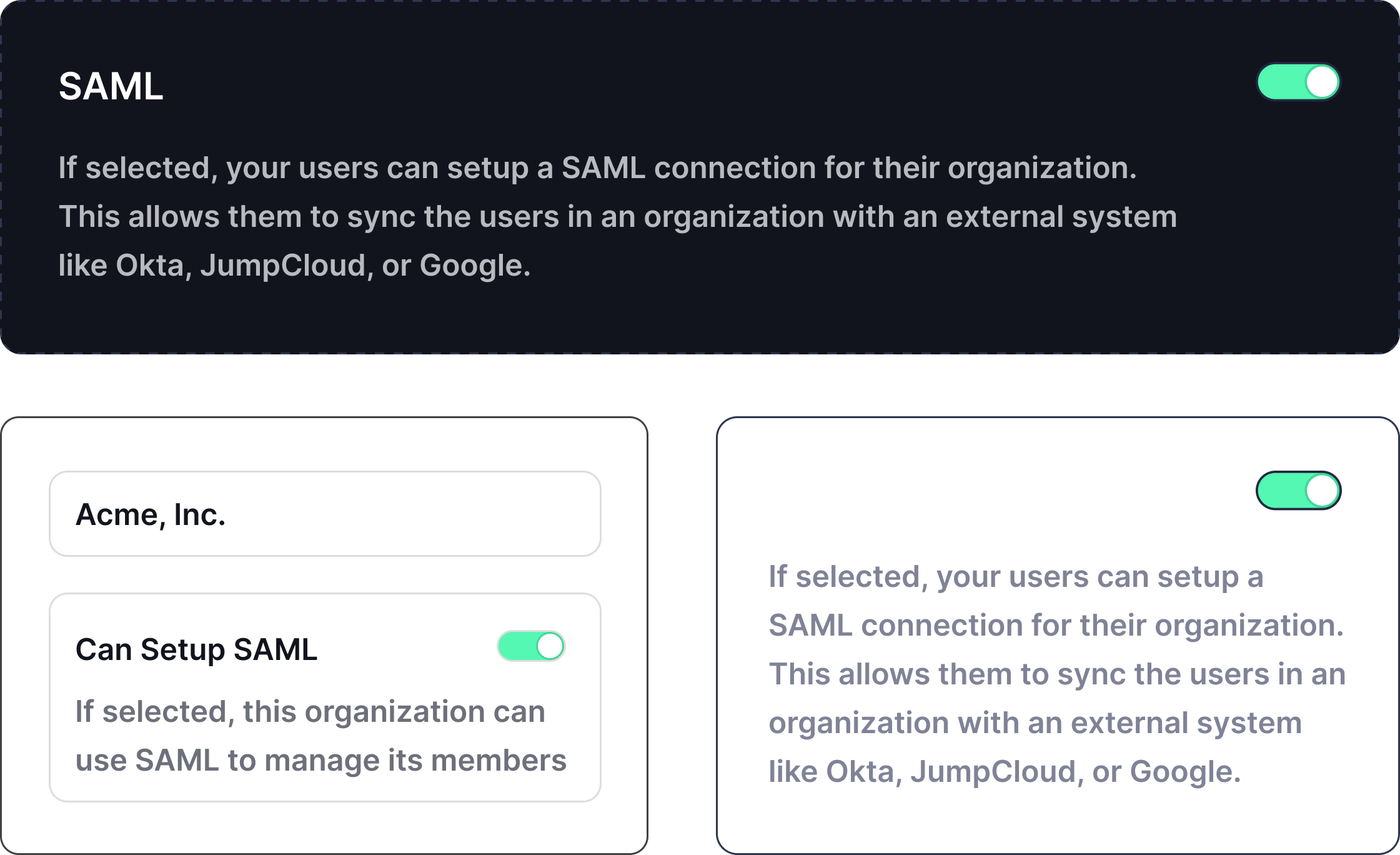The height and width of the screenshot is (855, 1400).
Task: Click the 'SAML' heading in top card
Action: (x=111, y=86)
